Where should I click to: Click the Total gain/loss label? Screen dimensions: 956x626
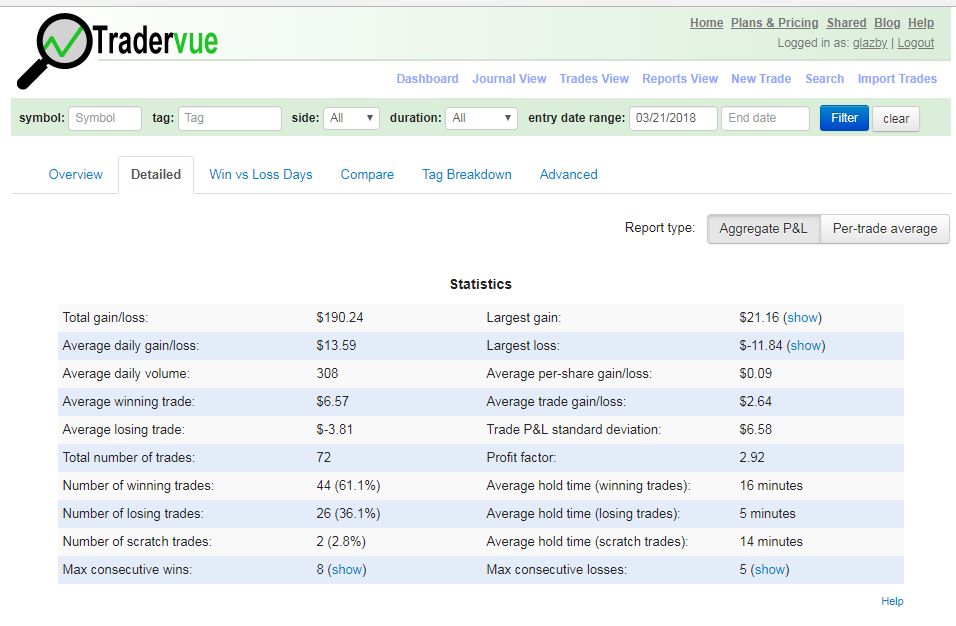click(x=105, y=318)
